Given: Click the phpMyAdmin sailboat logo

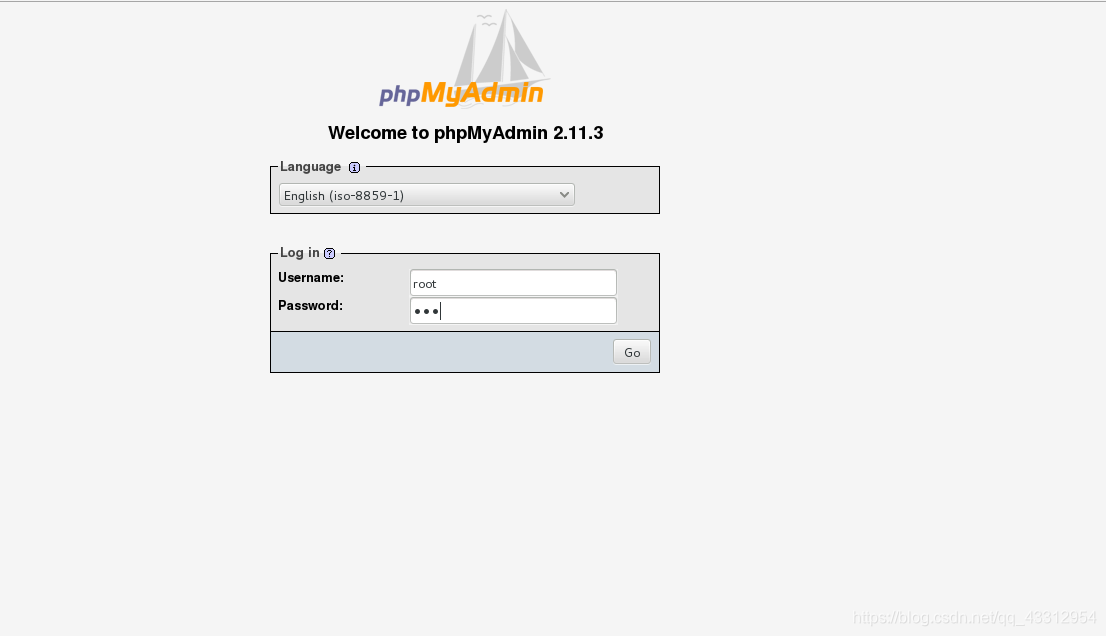Looking at the screenshot, I should click(x=464, y=59).
